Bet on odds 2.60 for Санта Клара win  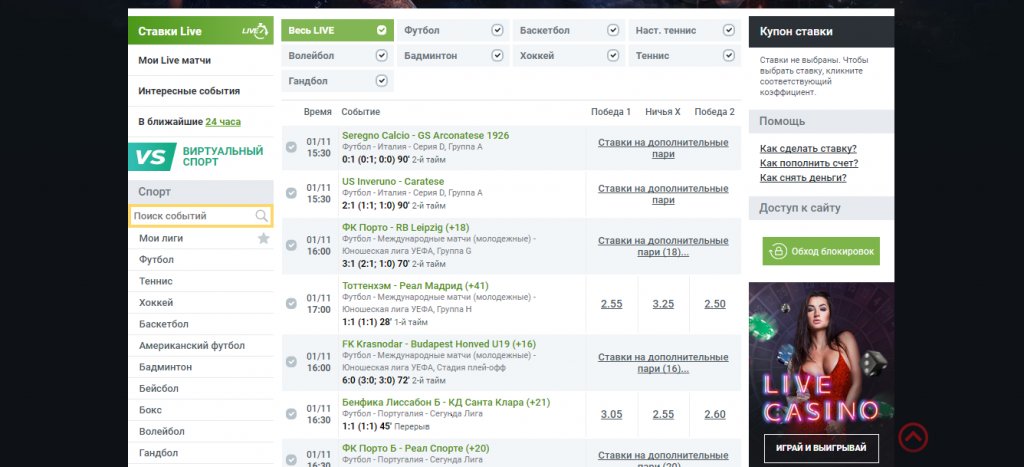click(x=715, y=415)
